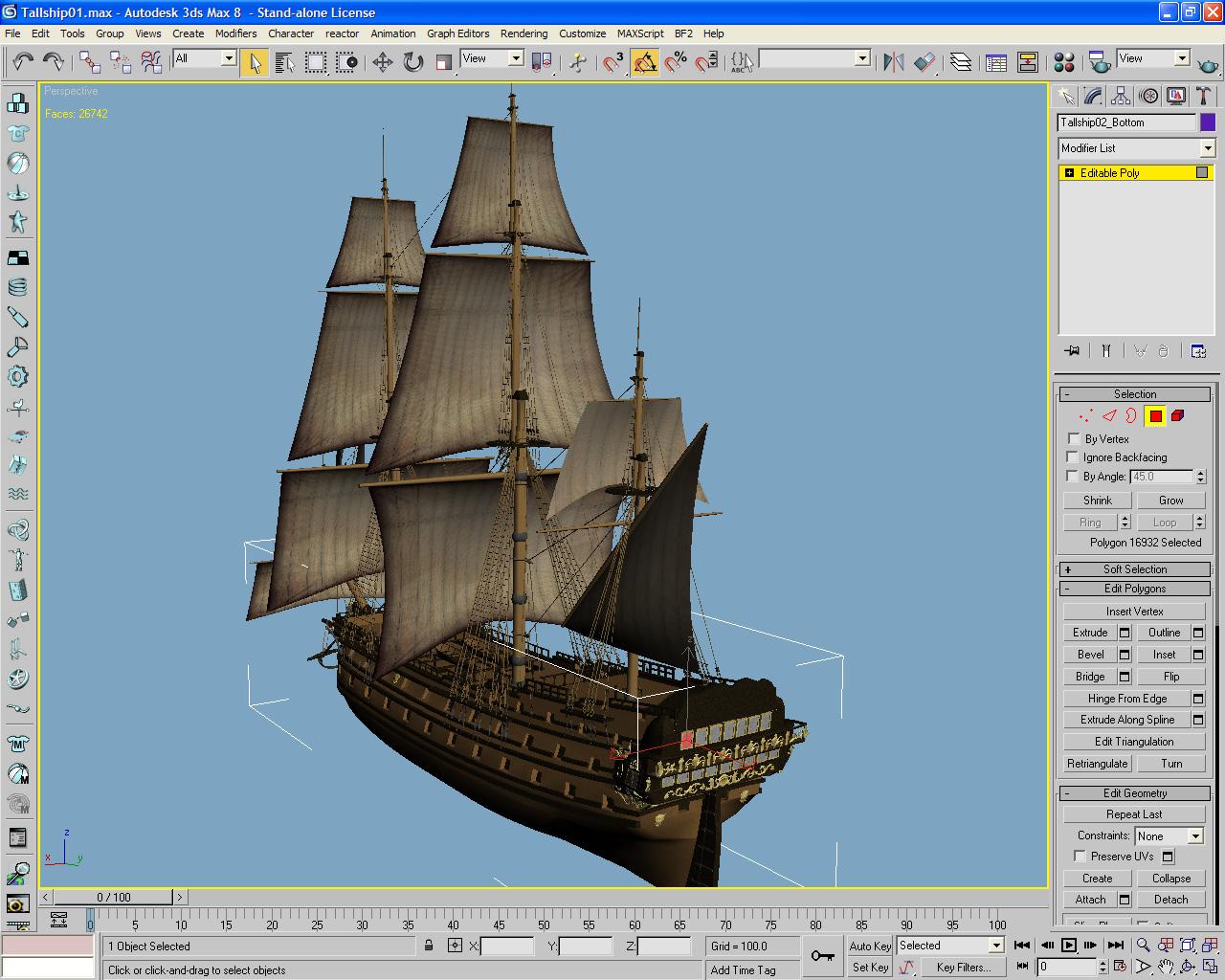Image resolution: width=1225 pixels, height=980 pixels.
Task: Enable the By Angle checkbox
Action: point(1072,476)
